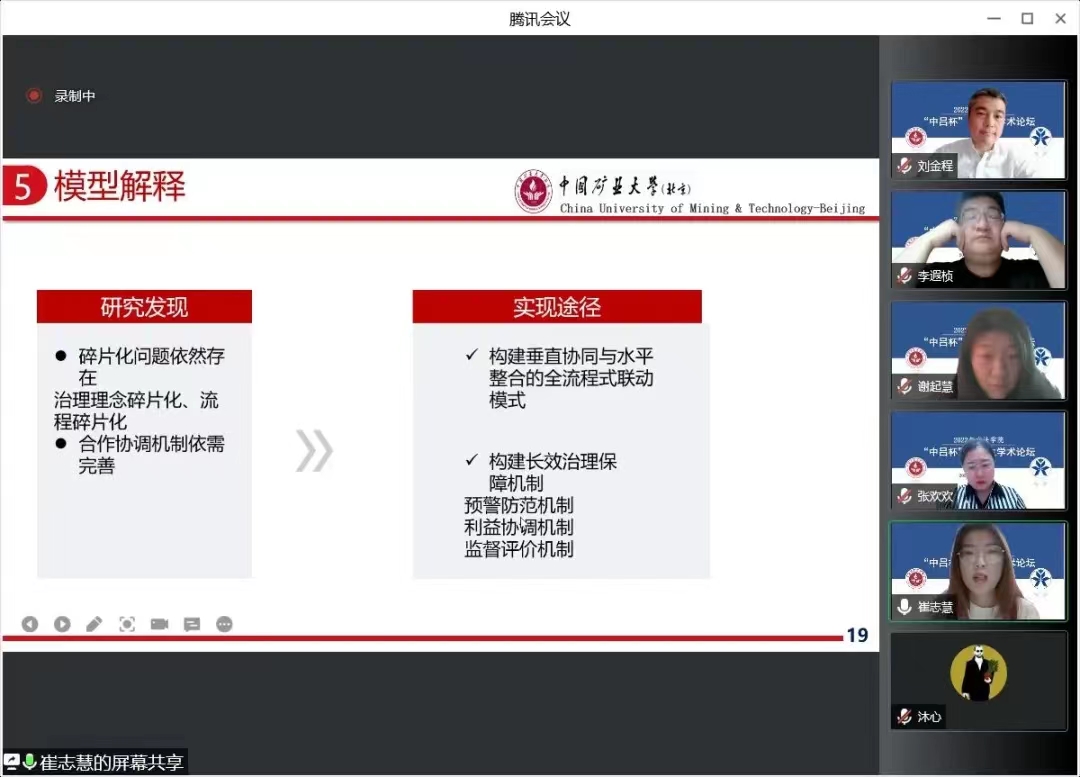Open the more options ellipsis icon
Viewport: 1080px width, 777px height.
pos(224,624)
